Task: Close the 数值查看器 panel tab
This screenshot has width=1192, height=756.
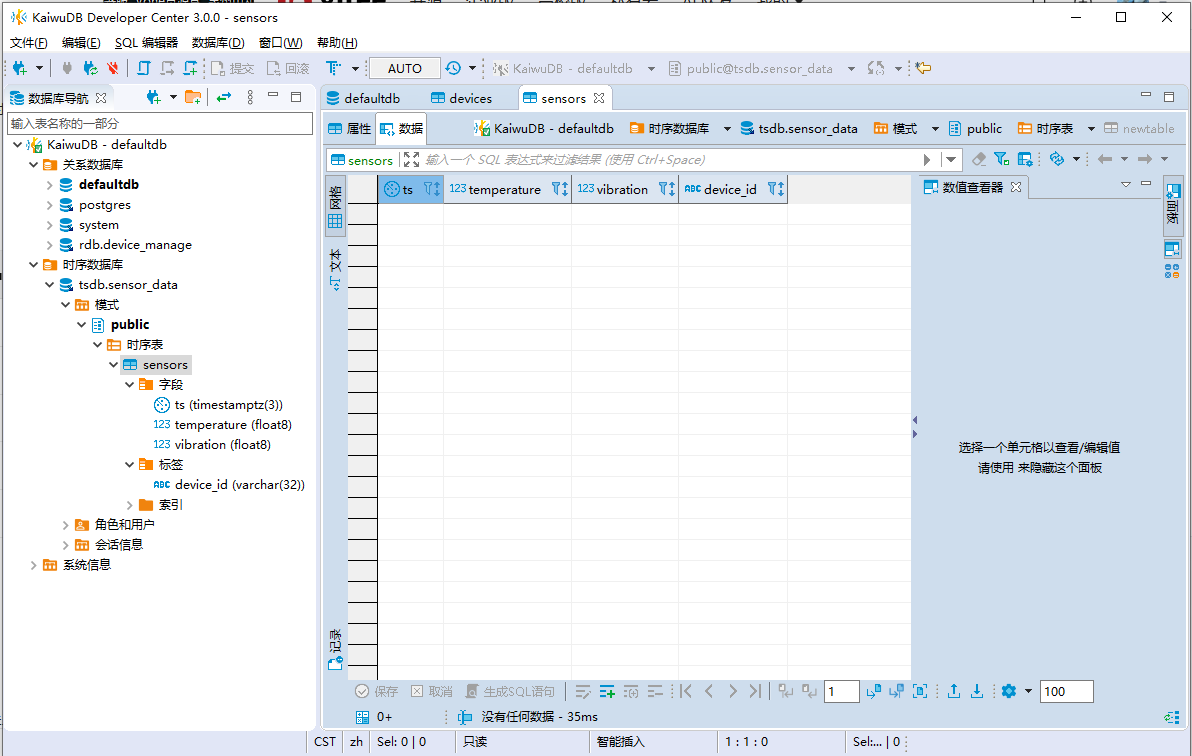Action: (x=1016, y=187)
